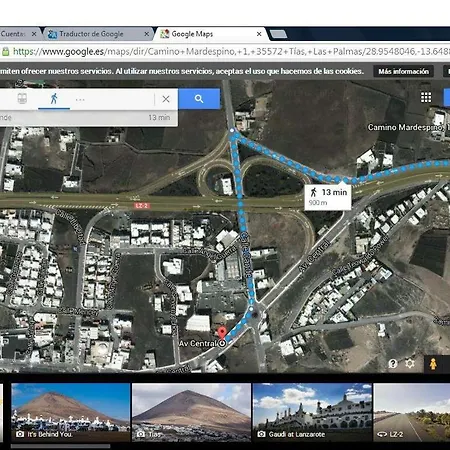Select the walking directions mode icon
Viewport: 450px width, 450px height.
pos(54,99)
